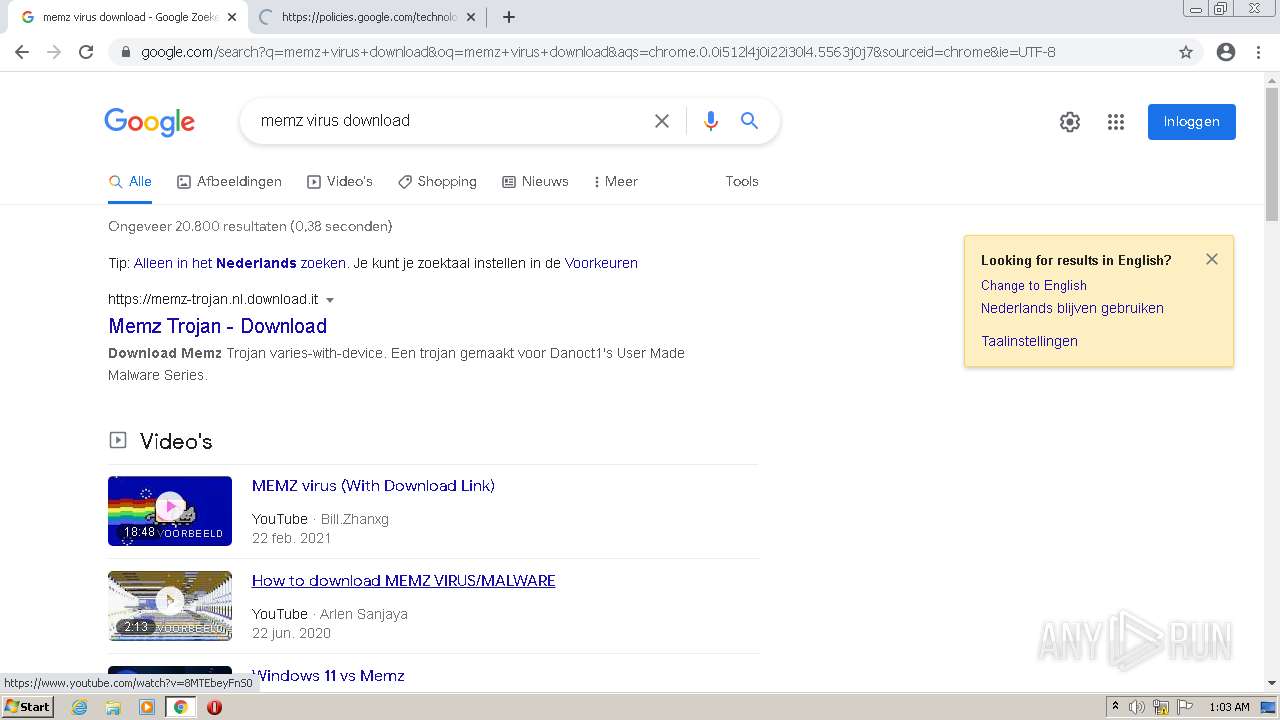This screenshot has width=1280, height=720.
Task: Submit search with the magnifier icon
Action: 749,121
